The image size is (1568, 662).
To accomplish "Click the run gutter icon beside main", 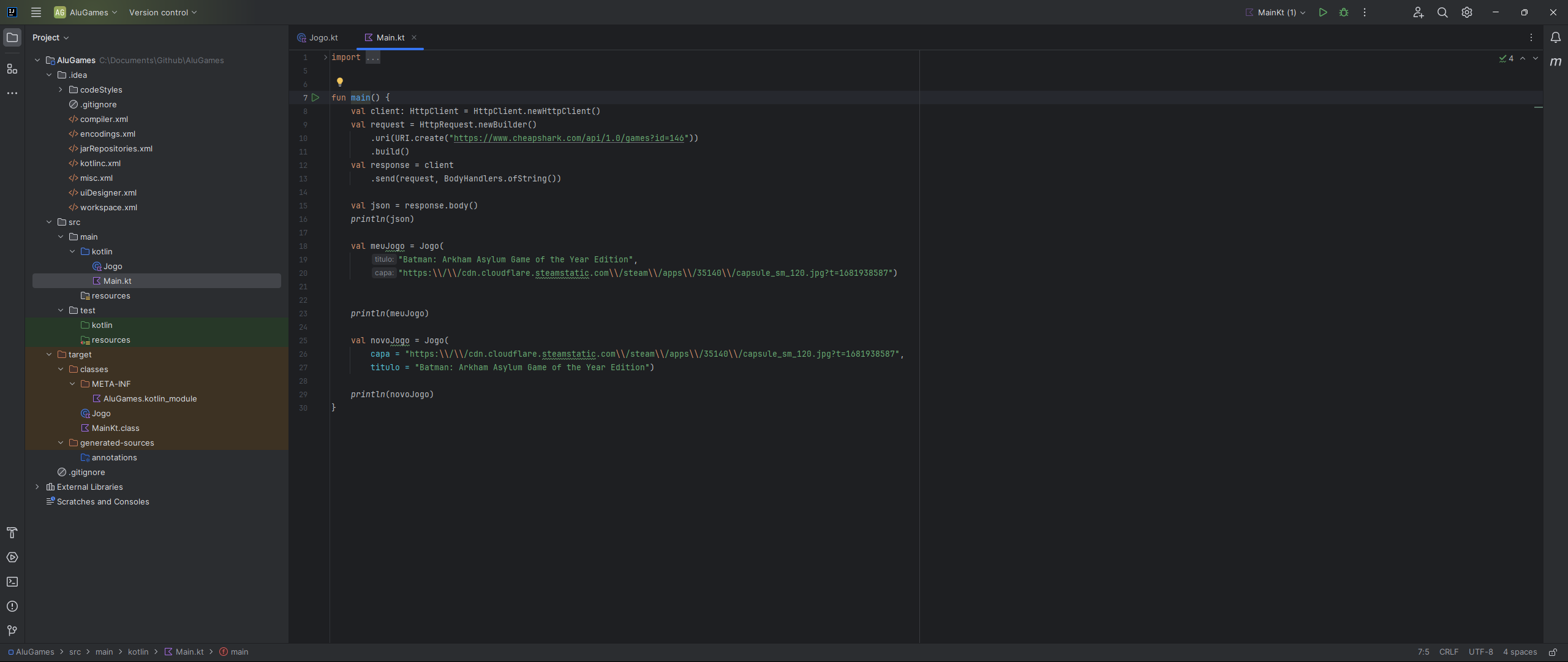I will click(x=315, y=97).
